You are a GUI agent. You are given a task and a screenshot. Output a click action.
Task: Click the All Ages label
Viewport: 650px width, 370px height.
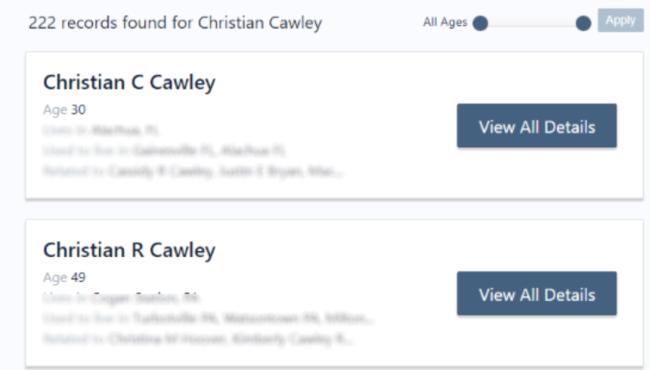[445, 22]
